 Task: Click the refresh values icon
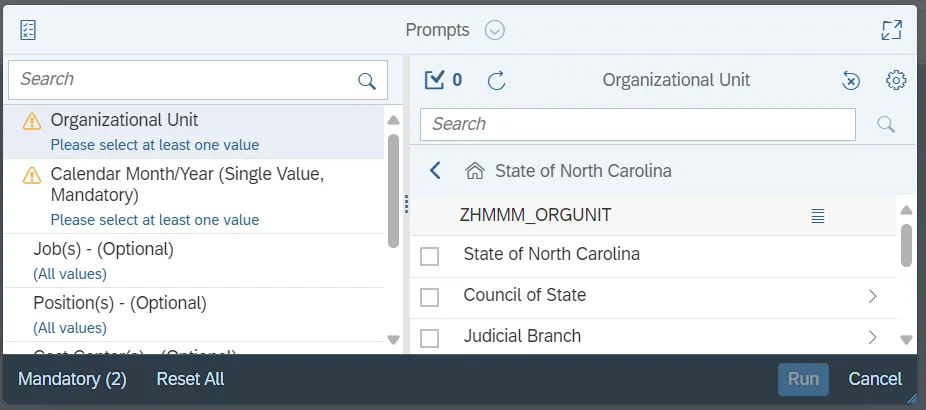point(496,81)
